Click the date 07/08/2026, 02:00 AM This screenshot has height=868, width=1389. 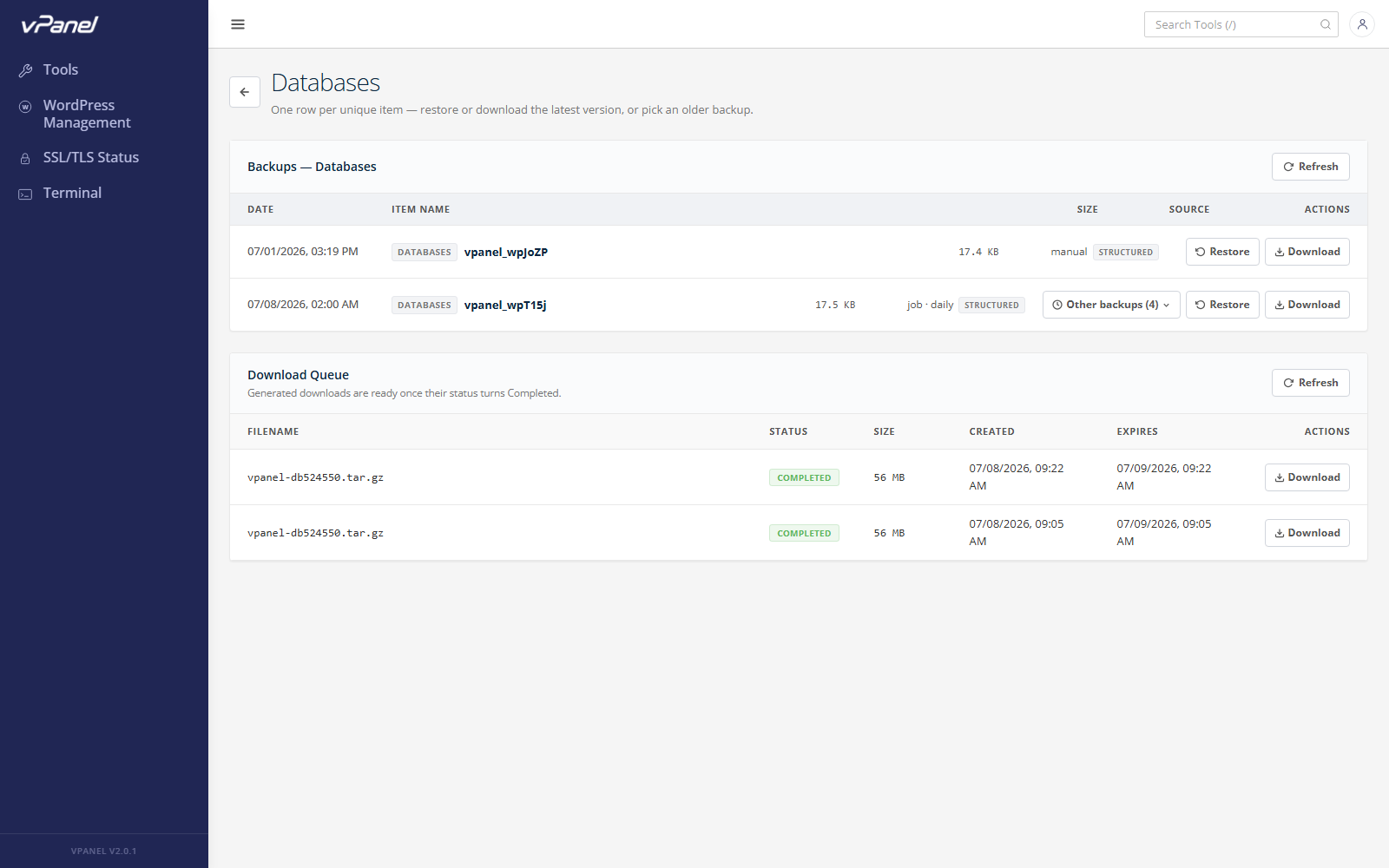click(303, 305)
